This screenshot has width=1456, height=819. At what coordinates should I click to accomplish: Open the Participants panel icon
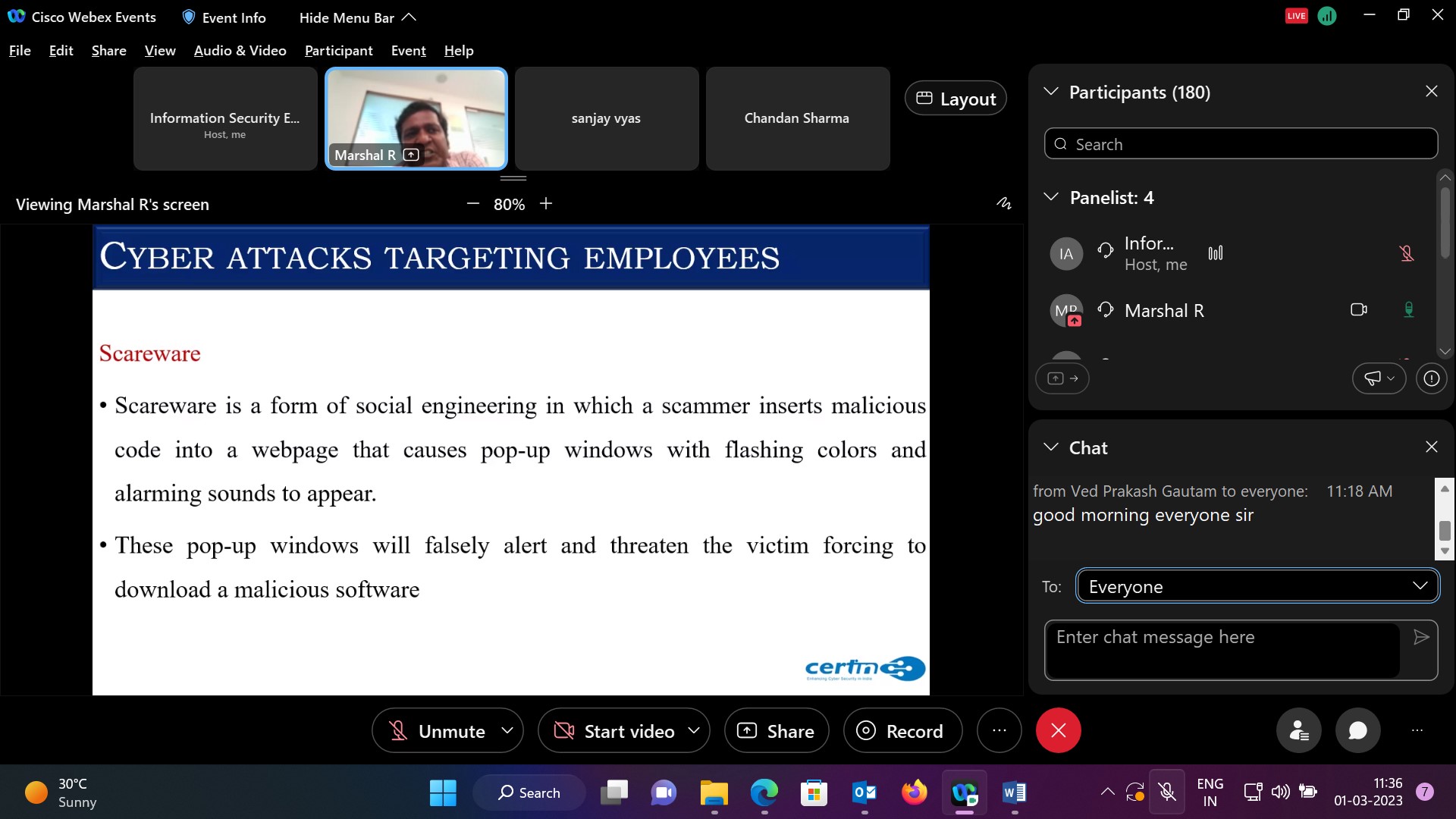(1299, 730)
